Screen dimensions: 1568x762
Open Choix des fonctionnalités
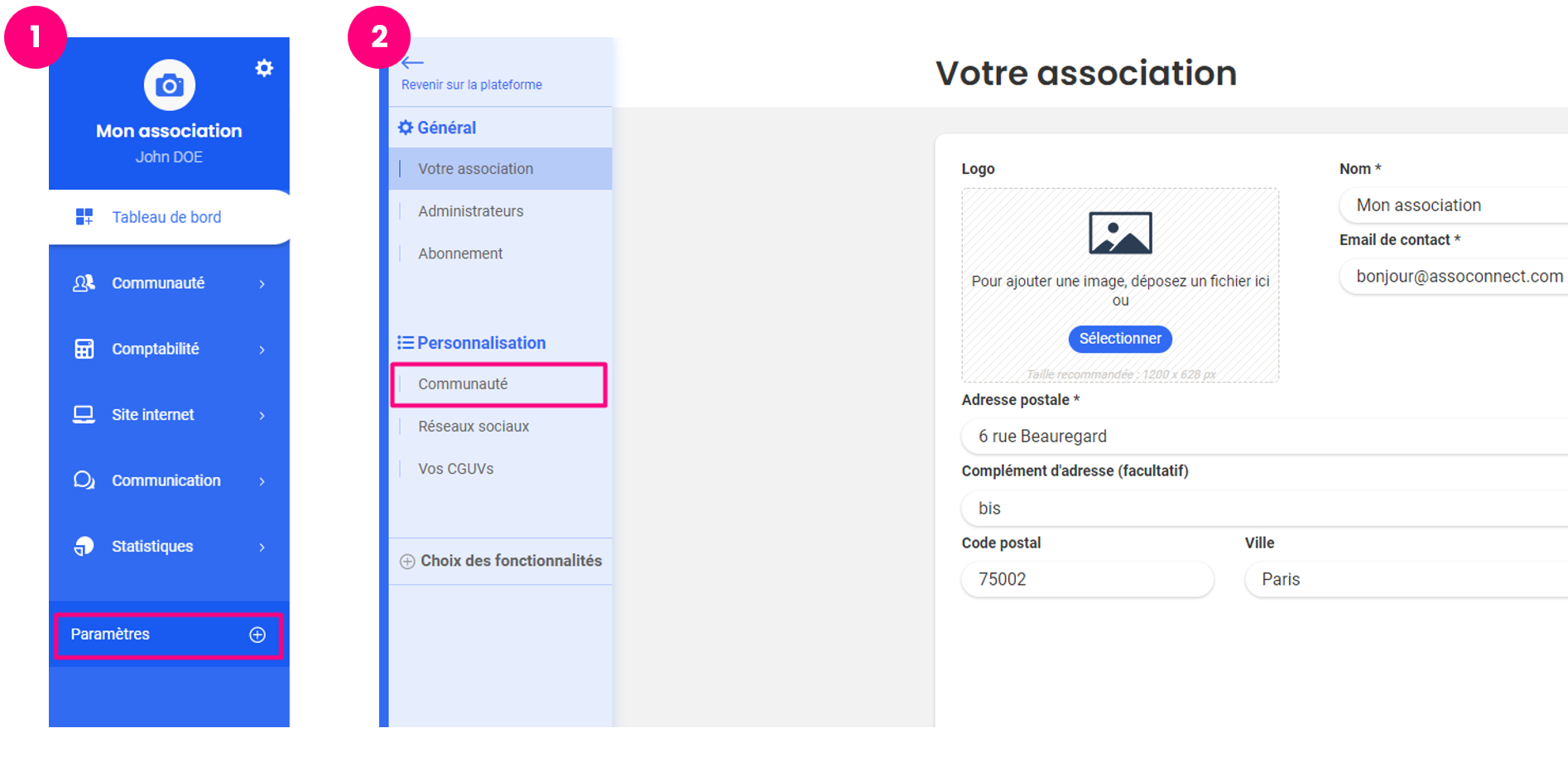[510, 561]
